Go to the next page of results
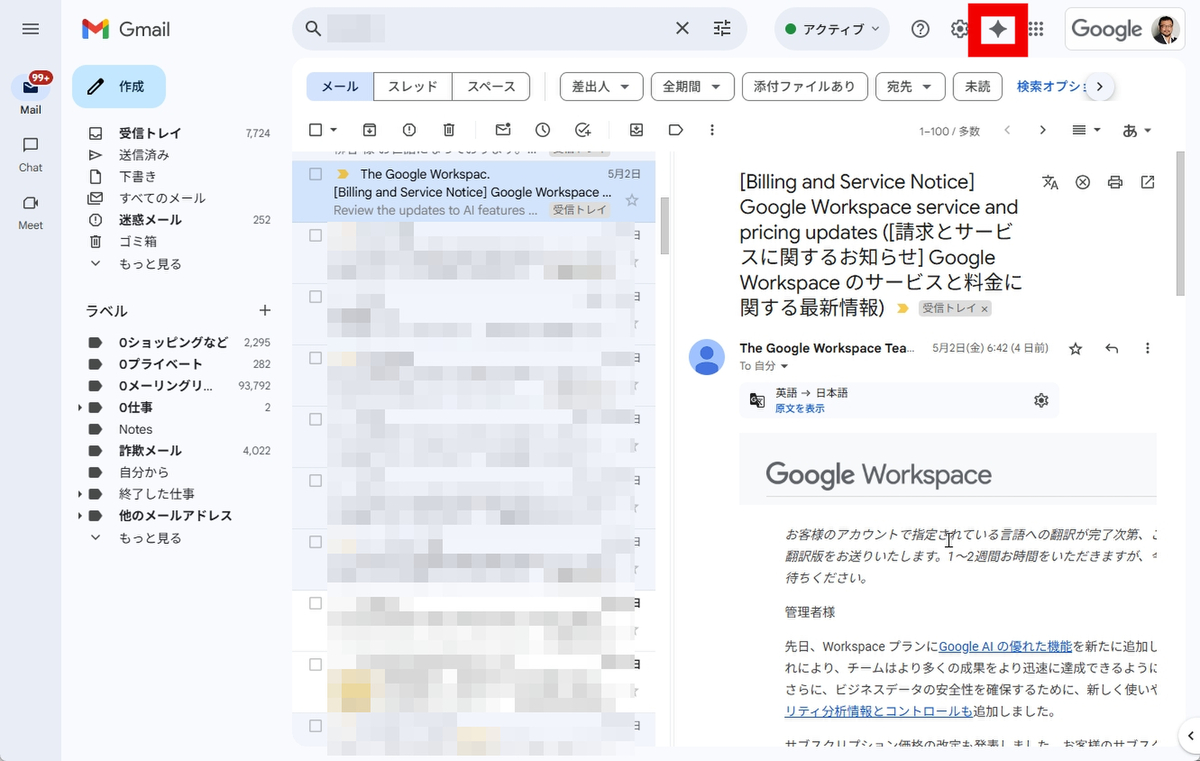This screenshot has height=761, width=1200. (1043, 130)
